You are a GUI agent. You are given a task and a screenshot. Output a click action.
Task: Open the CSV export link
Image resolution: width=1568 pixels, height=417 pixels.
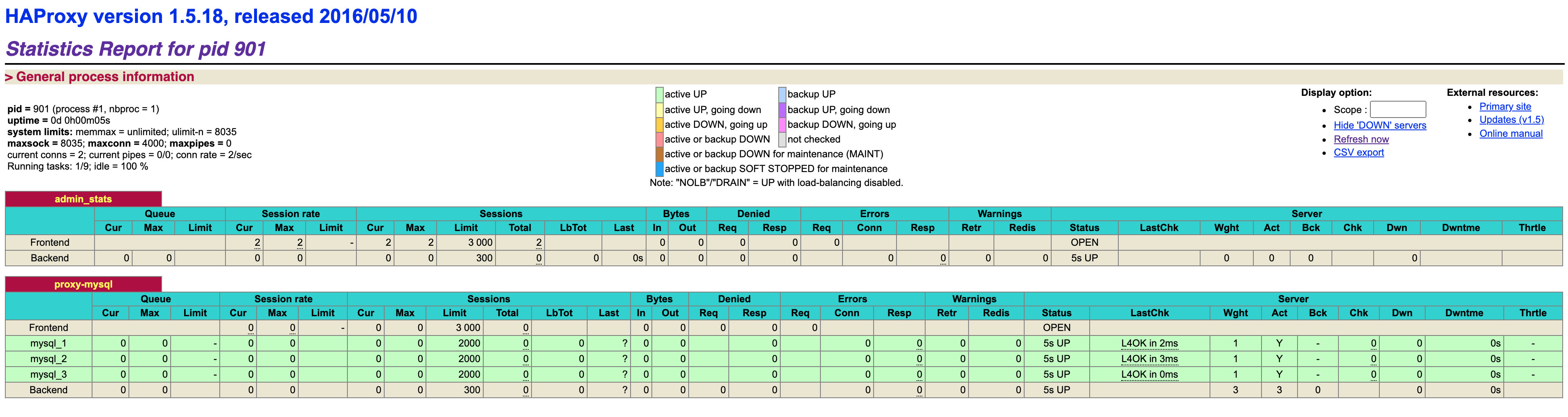[1358, 152]
